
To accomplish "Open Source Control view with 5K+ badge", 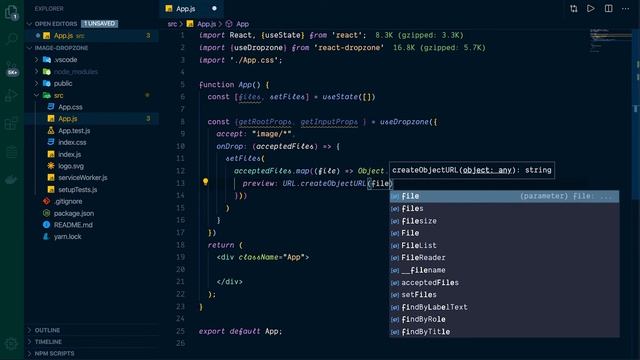I will tap(12, 69).
